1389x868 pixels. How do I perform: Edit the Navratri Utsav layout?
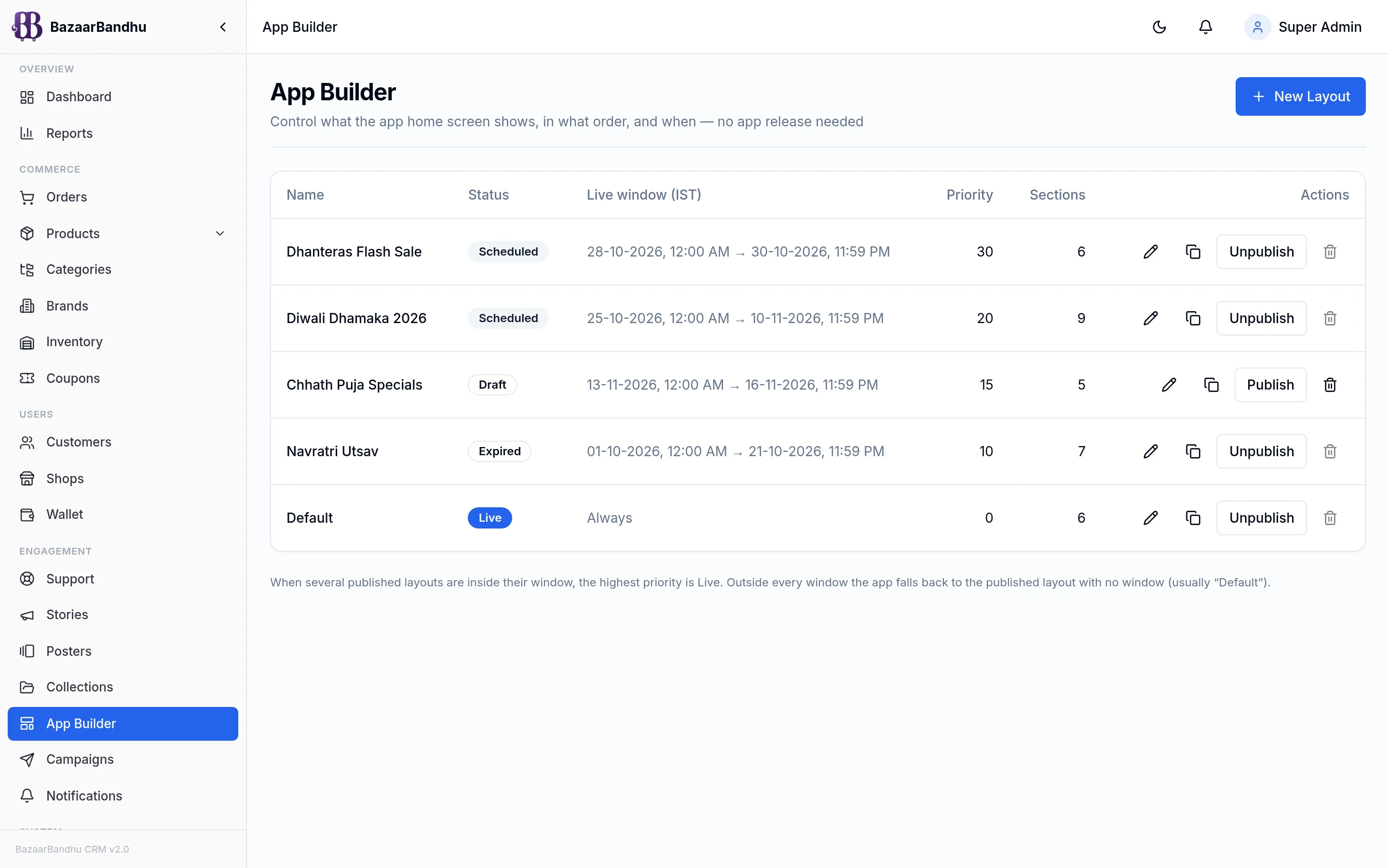pyautogui.click(x=1150, y=451)
